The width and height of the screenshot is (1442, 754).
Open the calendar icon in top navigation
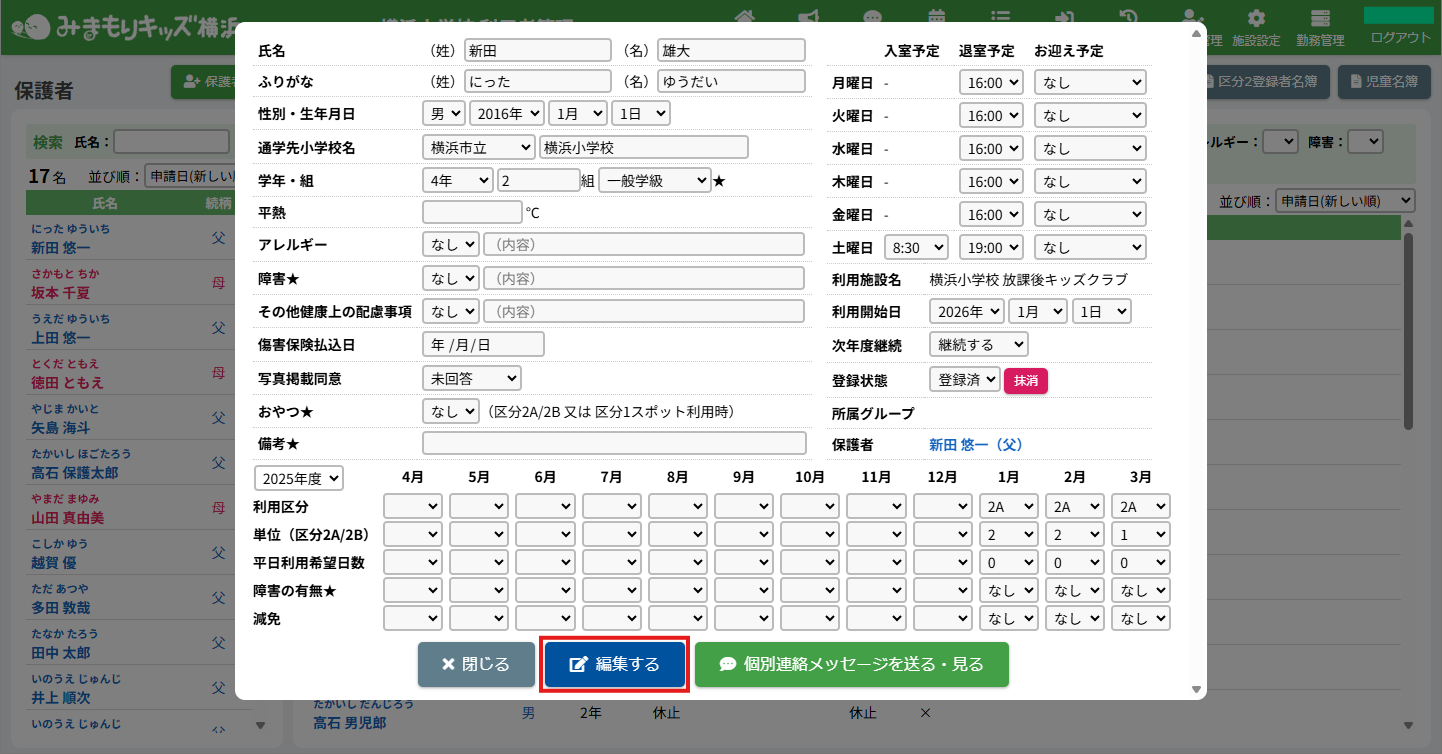tap(937, 17)
